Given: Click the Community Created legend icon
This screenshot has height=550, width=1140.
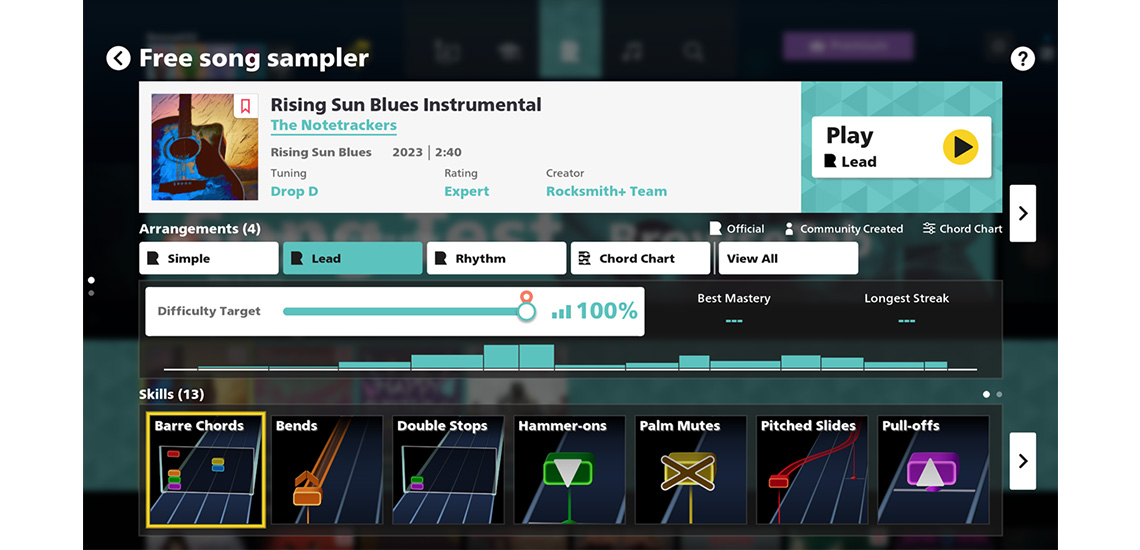Looking at the screenshot, I should click(789, 228).
